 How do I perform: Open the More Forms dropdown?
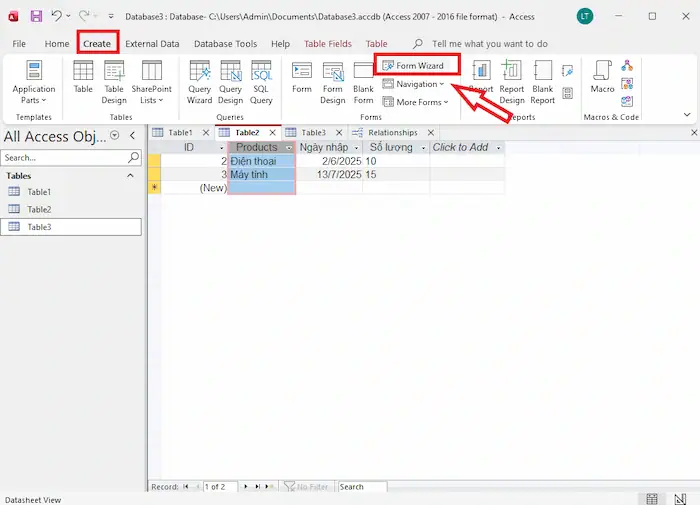pos(416,102)
